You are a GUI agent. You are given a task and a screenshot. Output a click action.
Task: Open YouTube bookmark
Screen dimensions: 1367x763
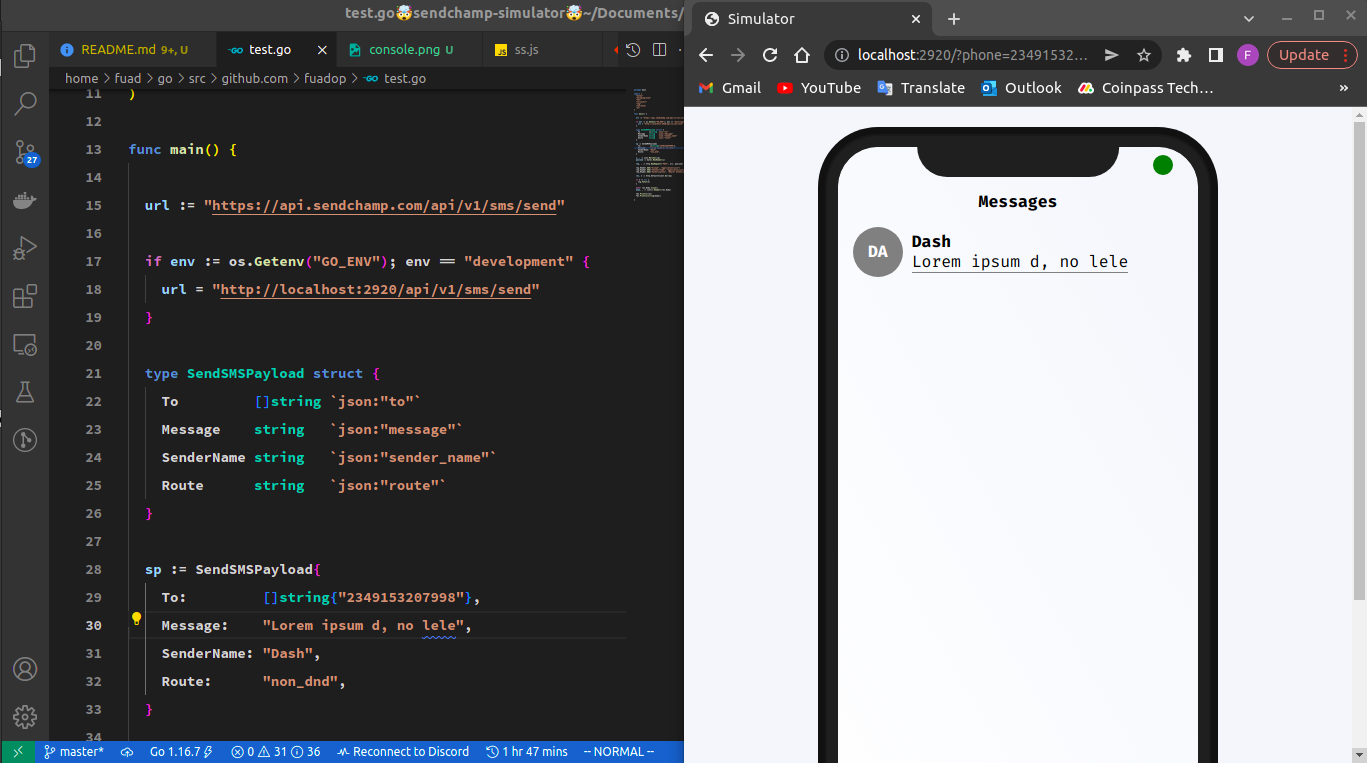tap(819, 88)
